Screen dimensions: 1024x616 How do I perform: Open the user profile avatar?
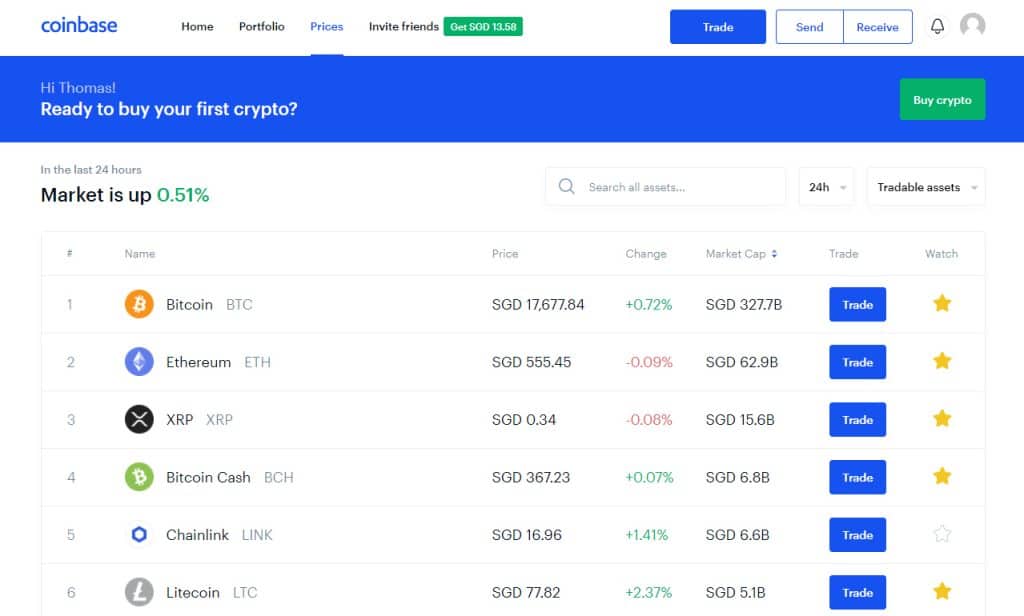coord(972,25)
